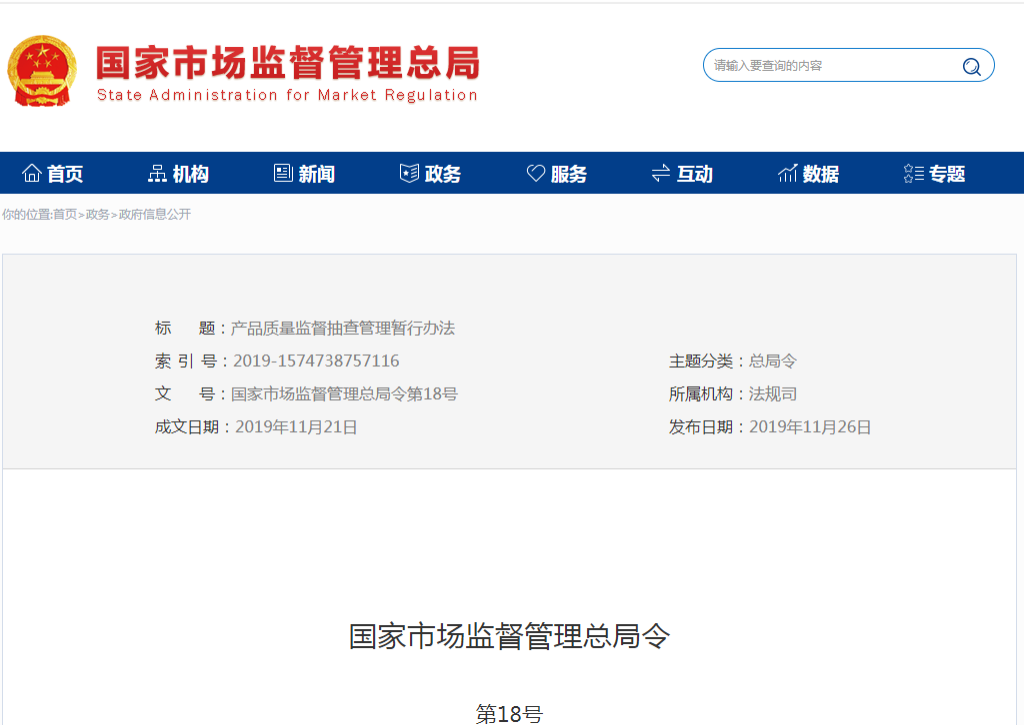Click the heading 国家市场监督管理总局令
This screenshot has height=725, width=1024.
[509, 636]
